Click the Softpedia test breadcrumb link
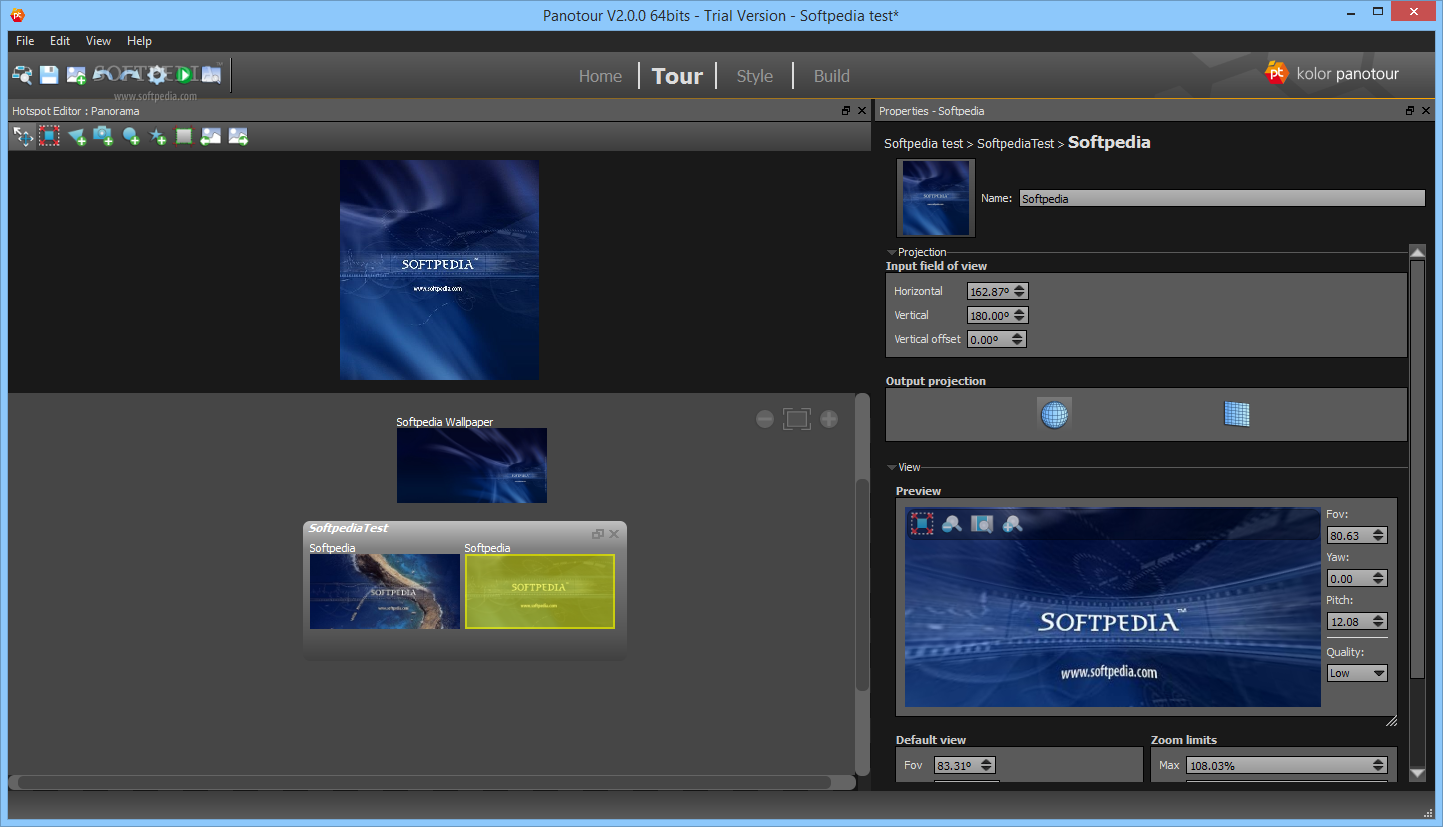 [923, 144]
